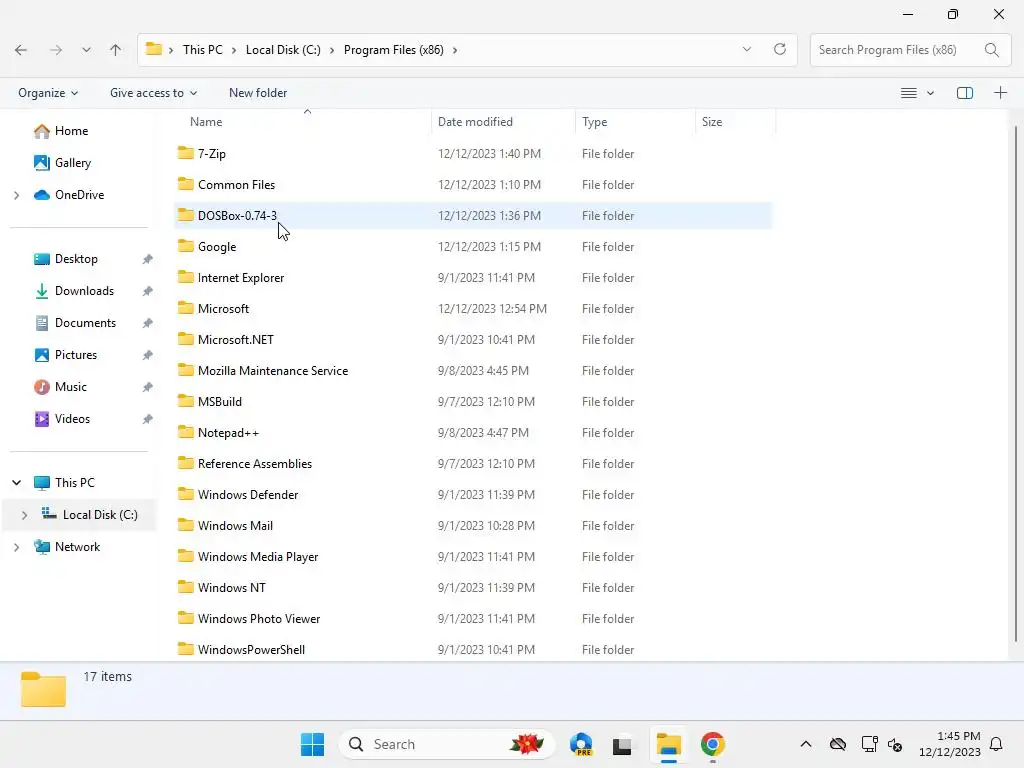Click the taskbar Search box

click(447, 744)
